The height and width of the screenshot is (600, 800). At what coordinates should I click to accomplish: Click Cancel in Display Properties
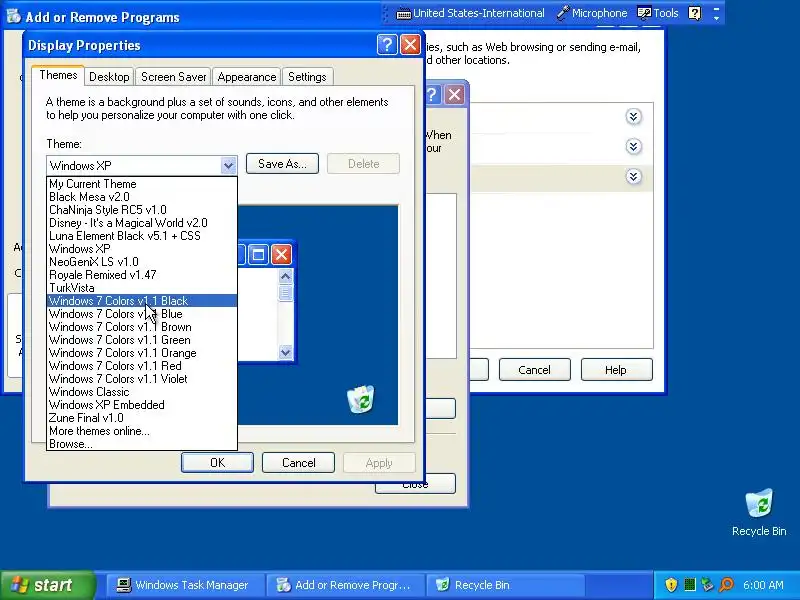298,463
